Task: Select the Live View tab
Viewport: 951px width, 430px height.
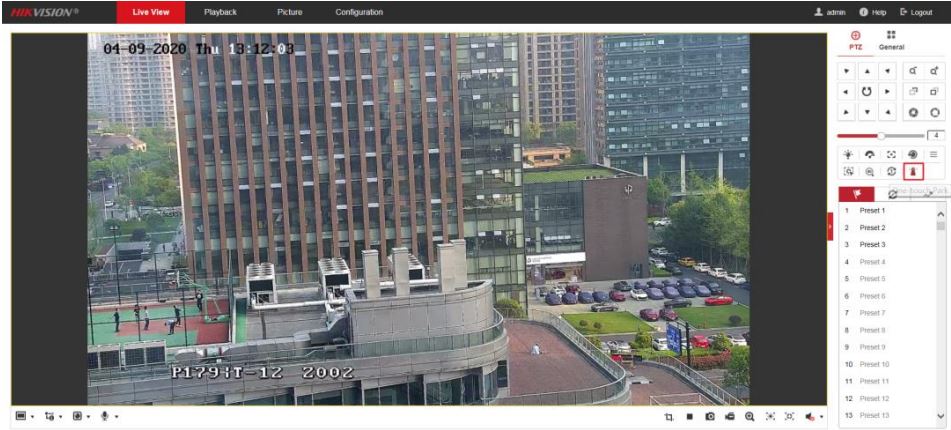Action: (150, 12)
